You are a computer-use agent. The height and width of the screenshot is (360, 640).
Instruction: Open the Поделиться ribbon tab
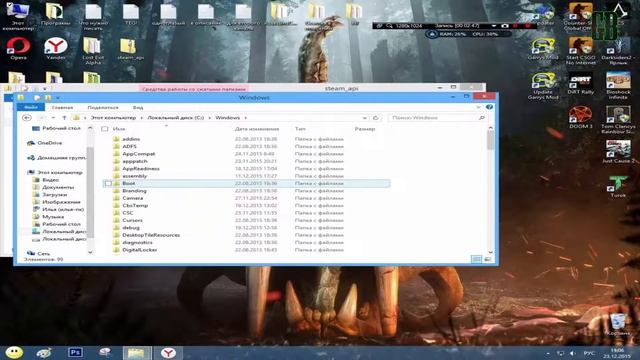(103, 107)
